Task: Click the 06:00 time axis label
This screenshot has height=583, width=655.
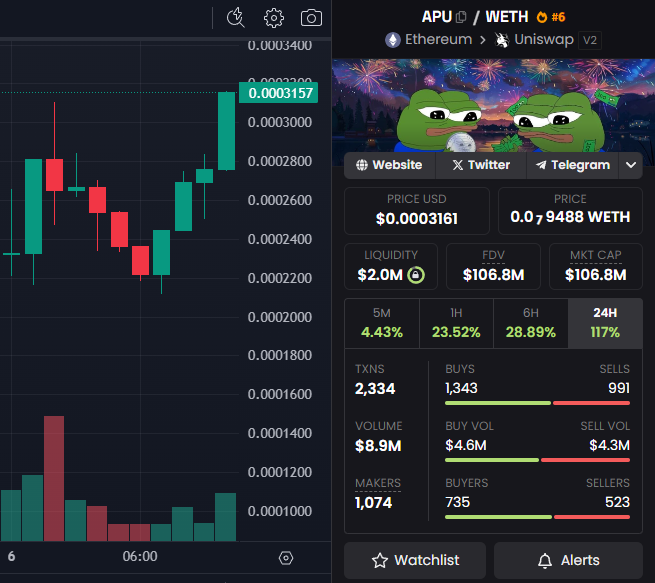Action: (x=140, y=556)
